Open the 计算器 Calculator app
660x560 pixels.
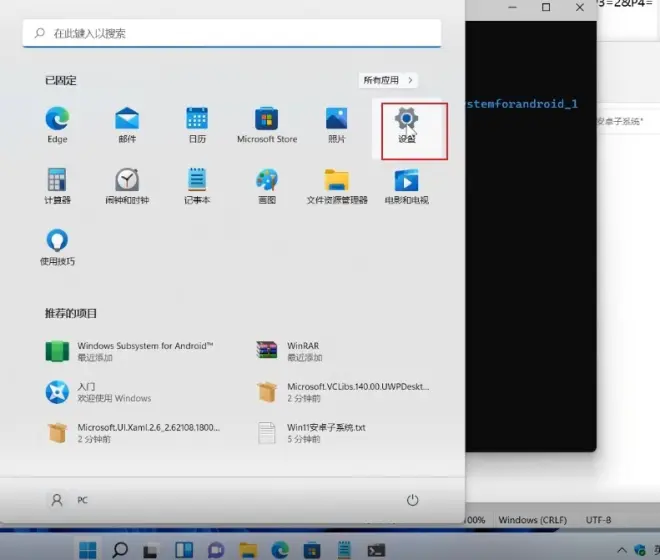tap(57, 186)
